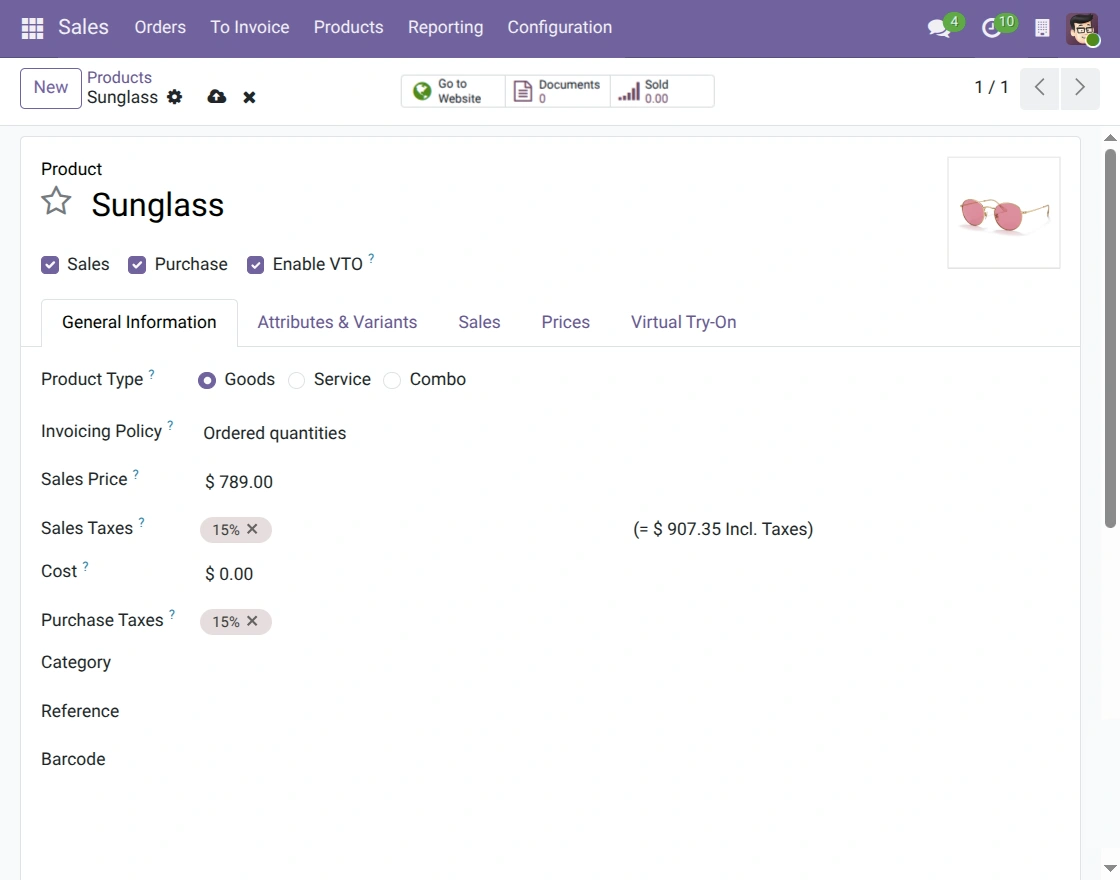Select the Service product type
The height and width of the screenshot is (880, 1120).
(x=296, y=380)
